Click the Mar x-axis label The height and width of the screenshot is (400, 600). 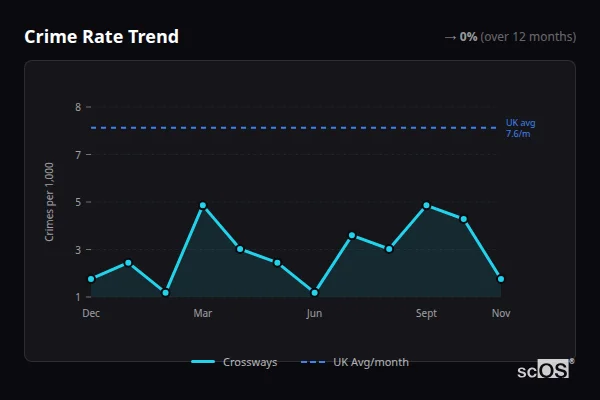(x=203, y=313)
